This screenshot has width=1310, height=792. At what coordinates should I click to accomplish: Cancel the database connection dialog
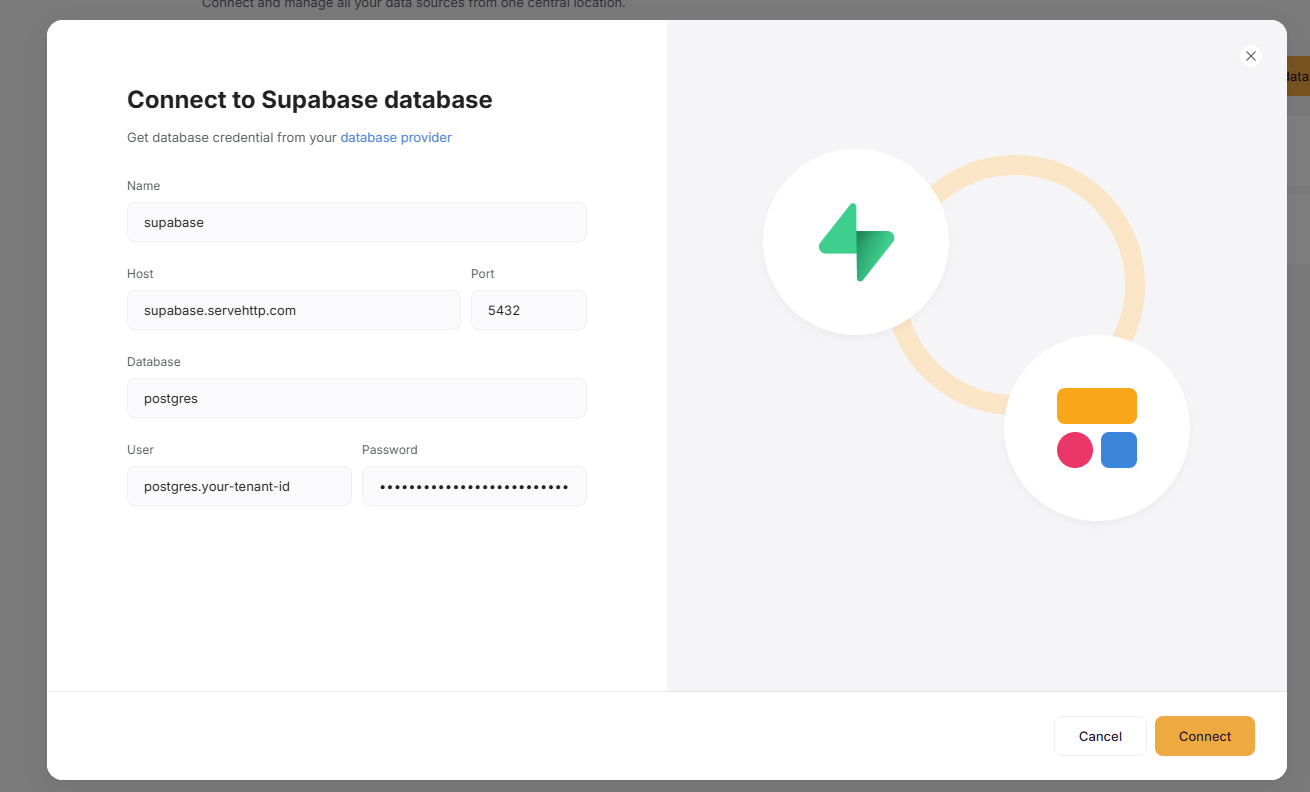point(1100,736)
